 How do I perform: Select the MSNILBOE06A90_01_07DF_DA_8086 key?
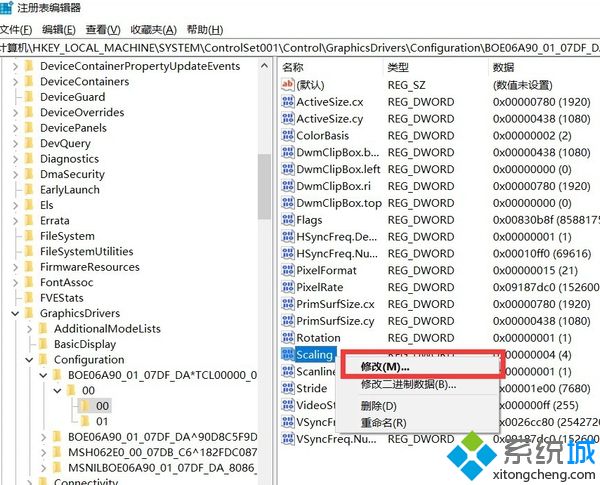click(x=161, y=468)
